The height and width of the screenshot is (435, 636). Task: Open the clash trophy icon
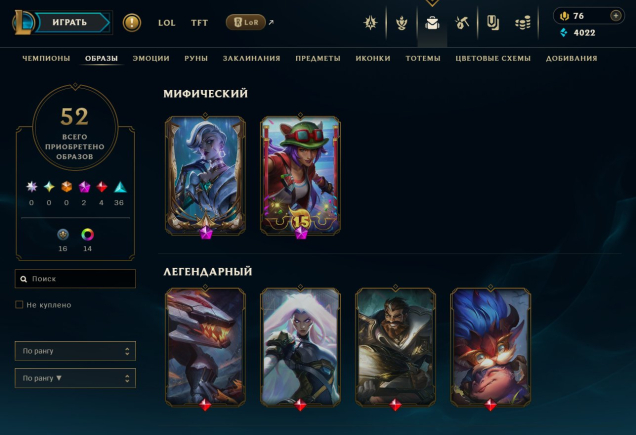[402, 23]
